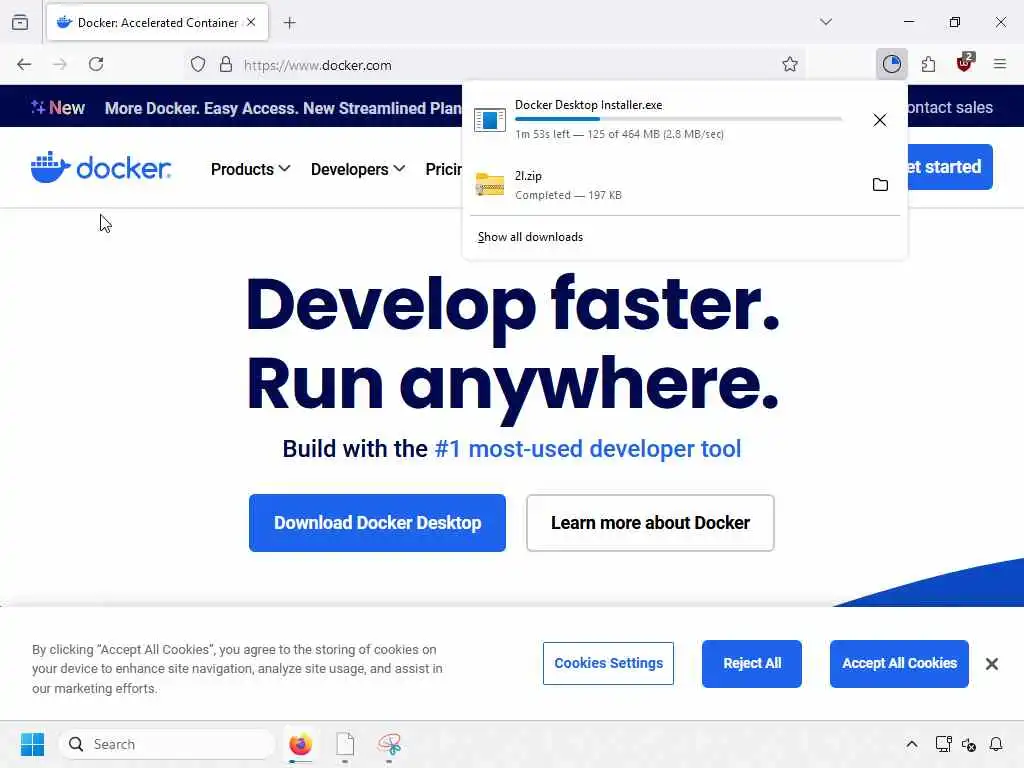Click Firefox icon in taskbar
The height and width of the screenshot is (768, 1024).
point(300,744)
